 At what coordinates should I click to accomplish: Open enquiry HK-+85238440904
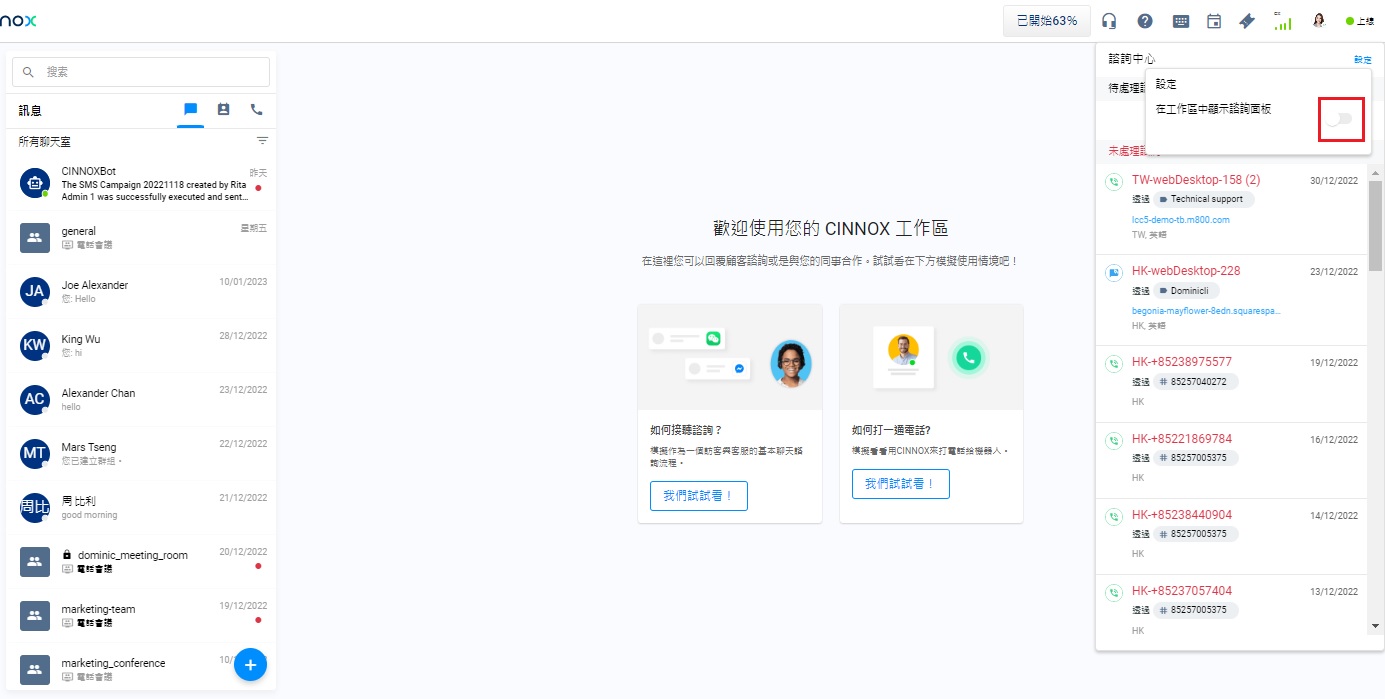[x=1182, y=515]
